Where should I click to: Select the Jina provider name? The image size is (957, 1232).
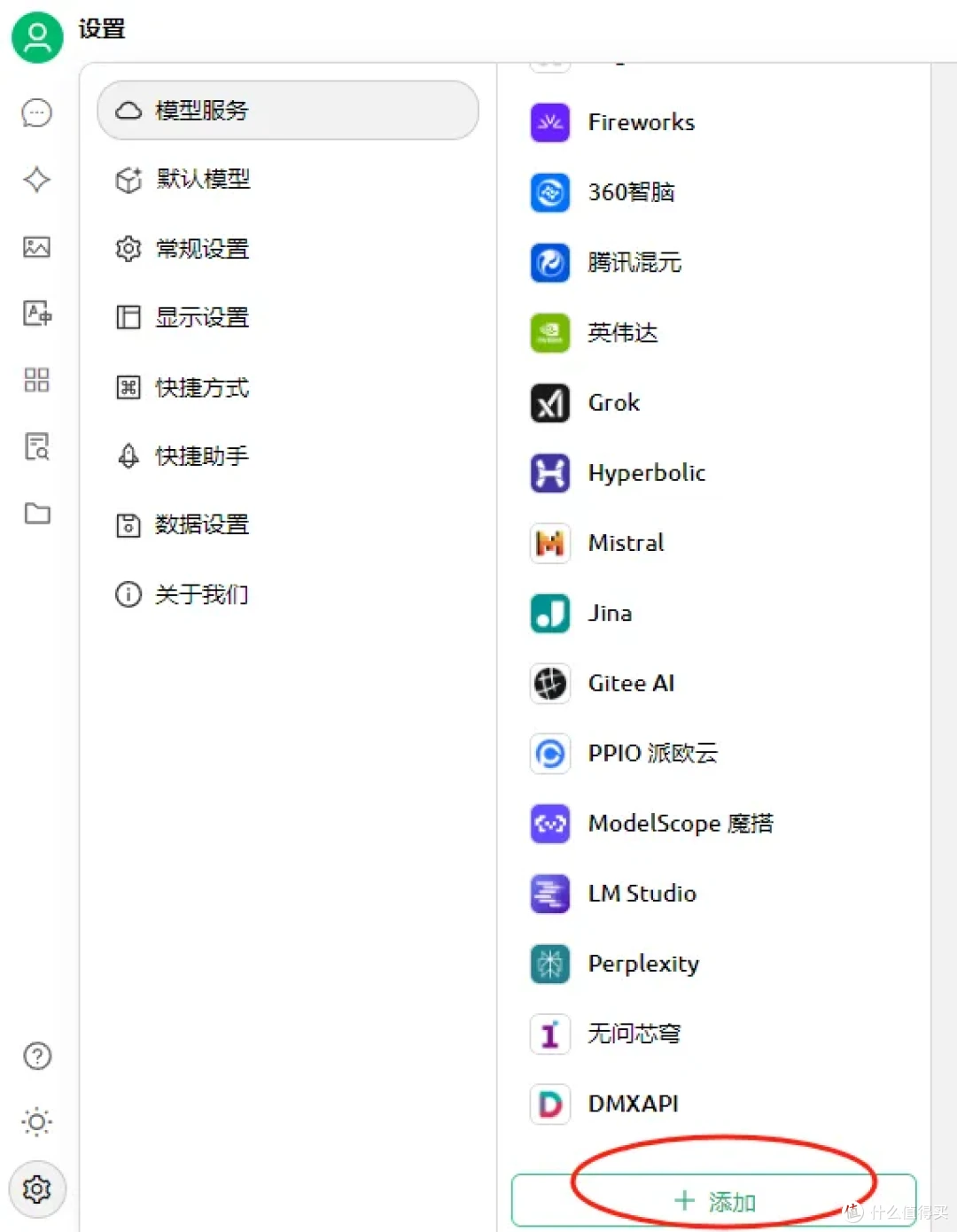point(610,613)
